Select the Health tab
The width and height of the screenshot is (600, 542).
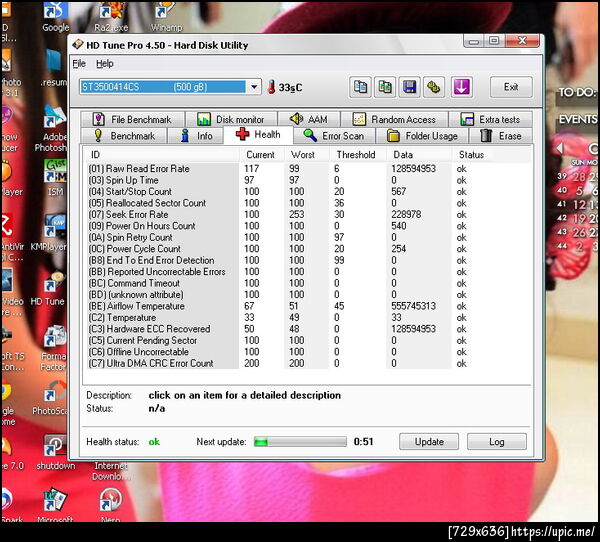258,135
